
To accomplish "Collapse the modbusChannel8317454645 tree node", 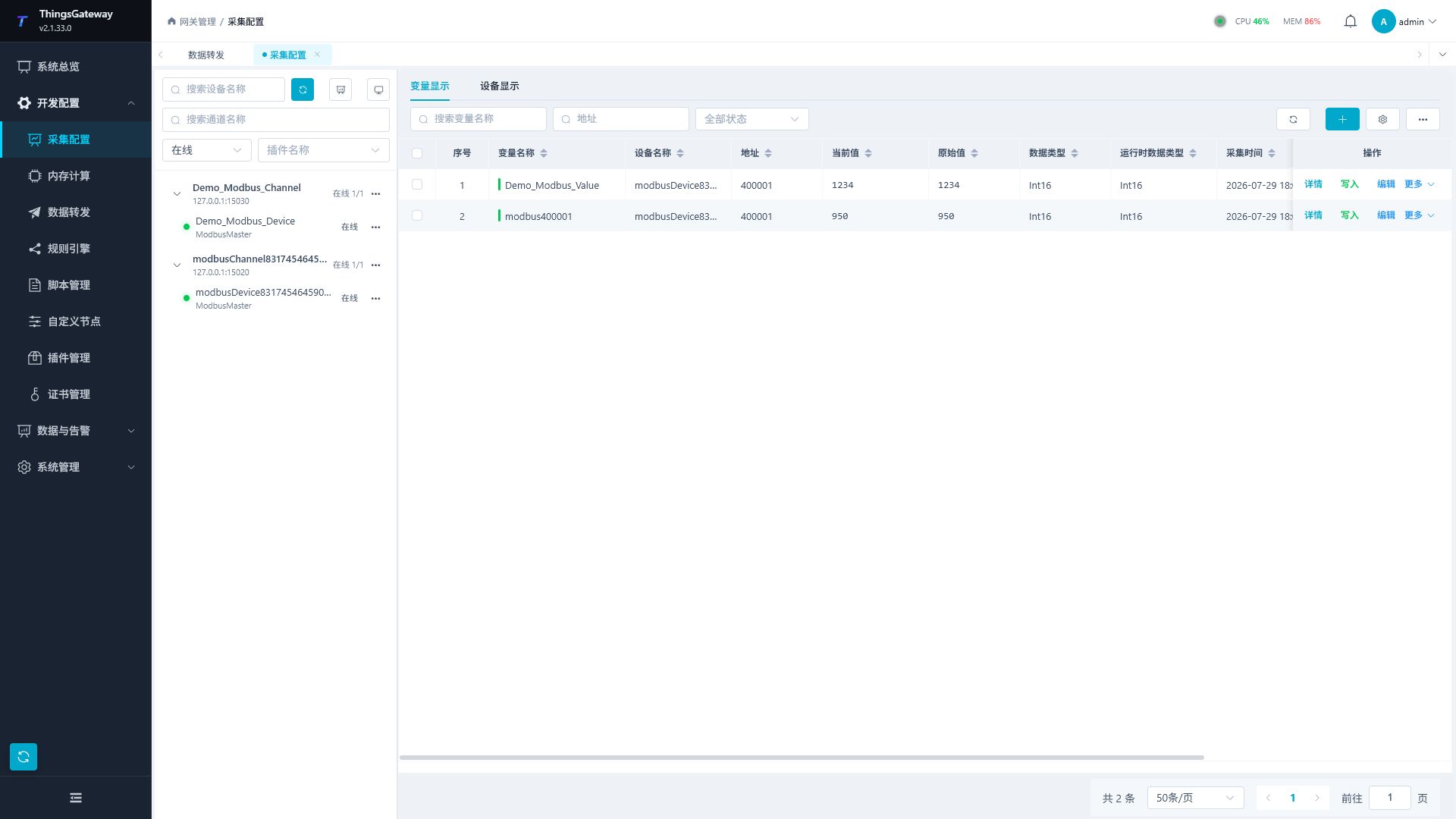I will click(x=177, y=265).
